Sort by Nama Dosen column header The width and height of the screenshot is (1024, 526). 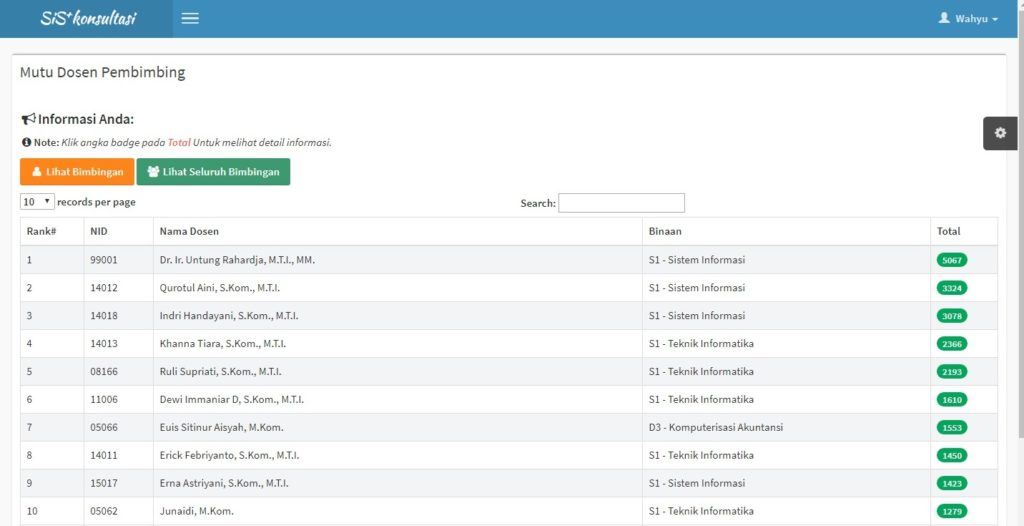(398, 231)
